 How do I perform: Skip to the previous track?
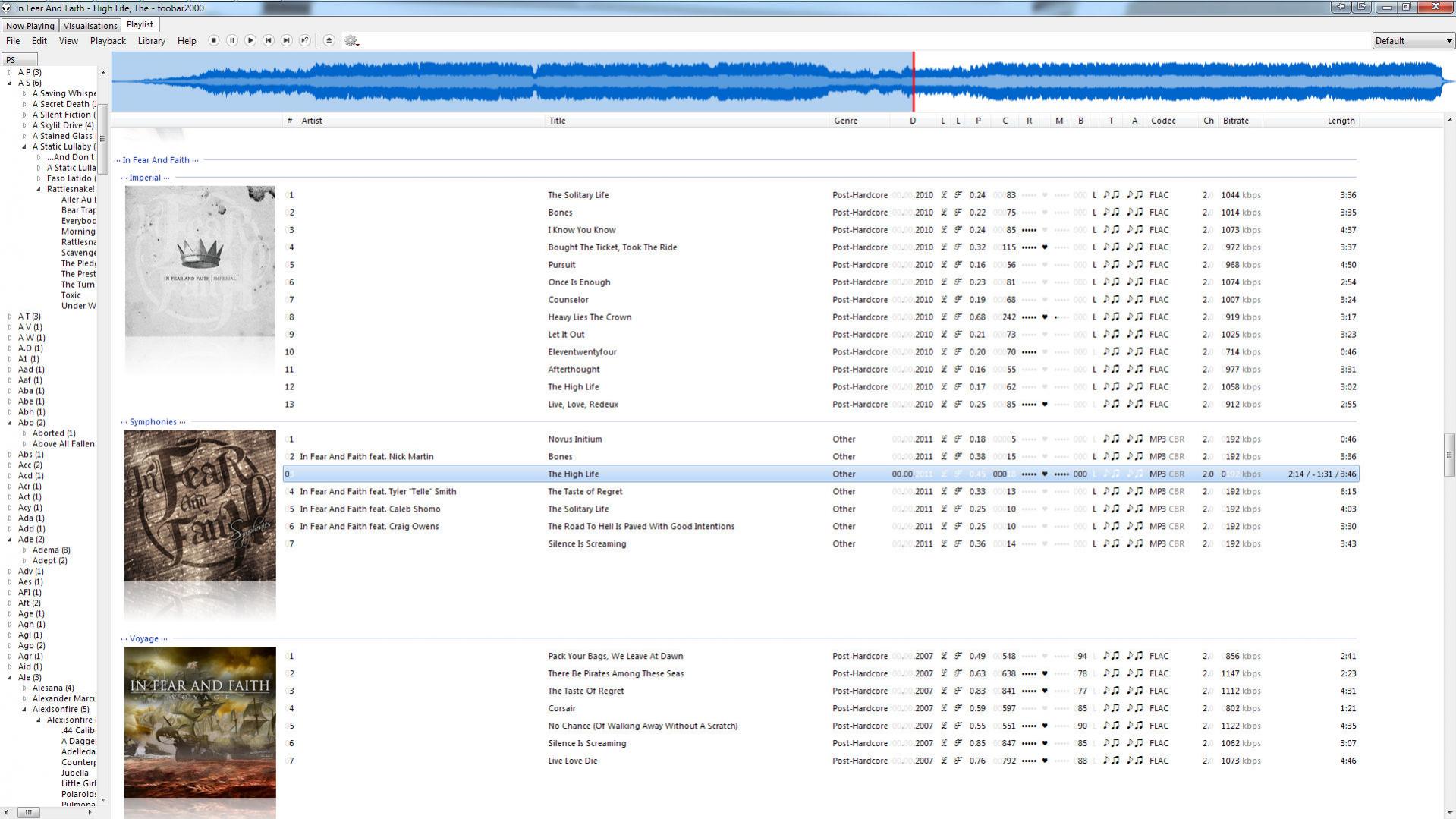(269, 40)
